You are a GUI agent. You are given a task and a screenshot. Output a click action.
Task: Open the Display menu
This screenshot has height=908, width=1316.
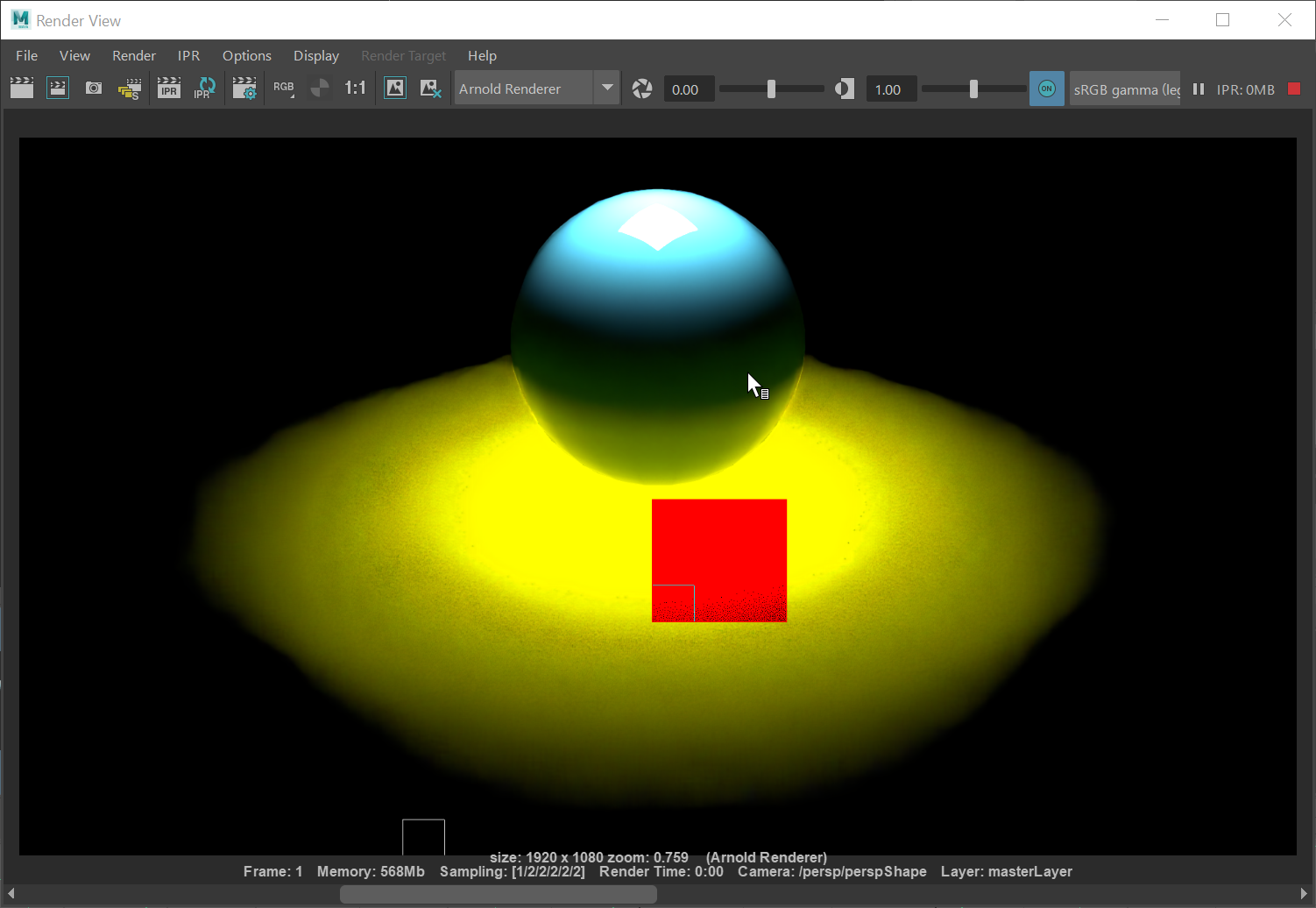click(x=315, y=55)
